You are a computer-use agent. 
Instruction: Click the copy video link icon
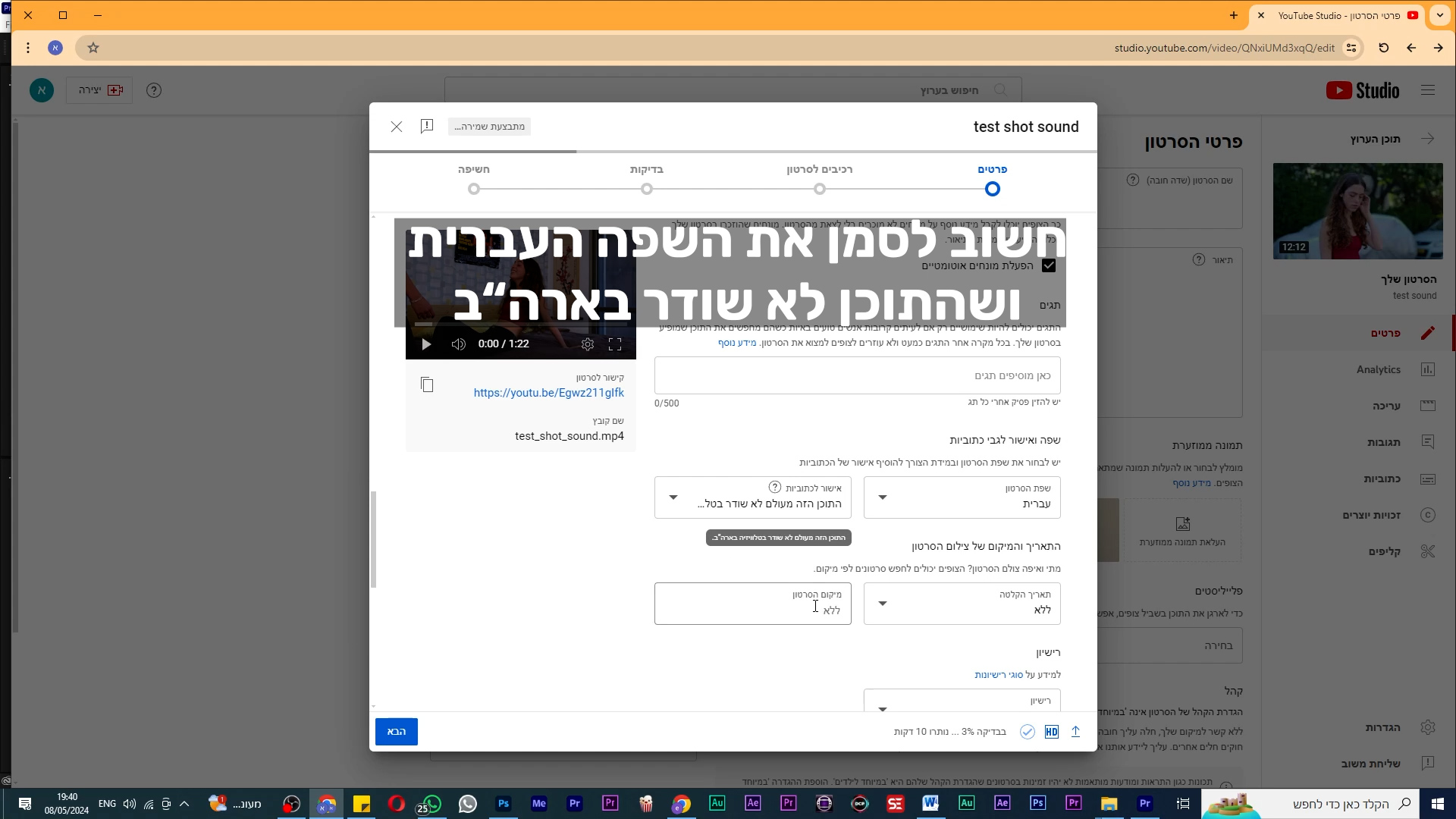(x=427, y=385)
